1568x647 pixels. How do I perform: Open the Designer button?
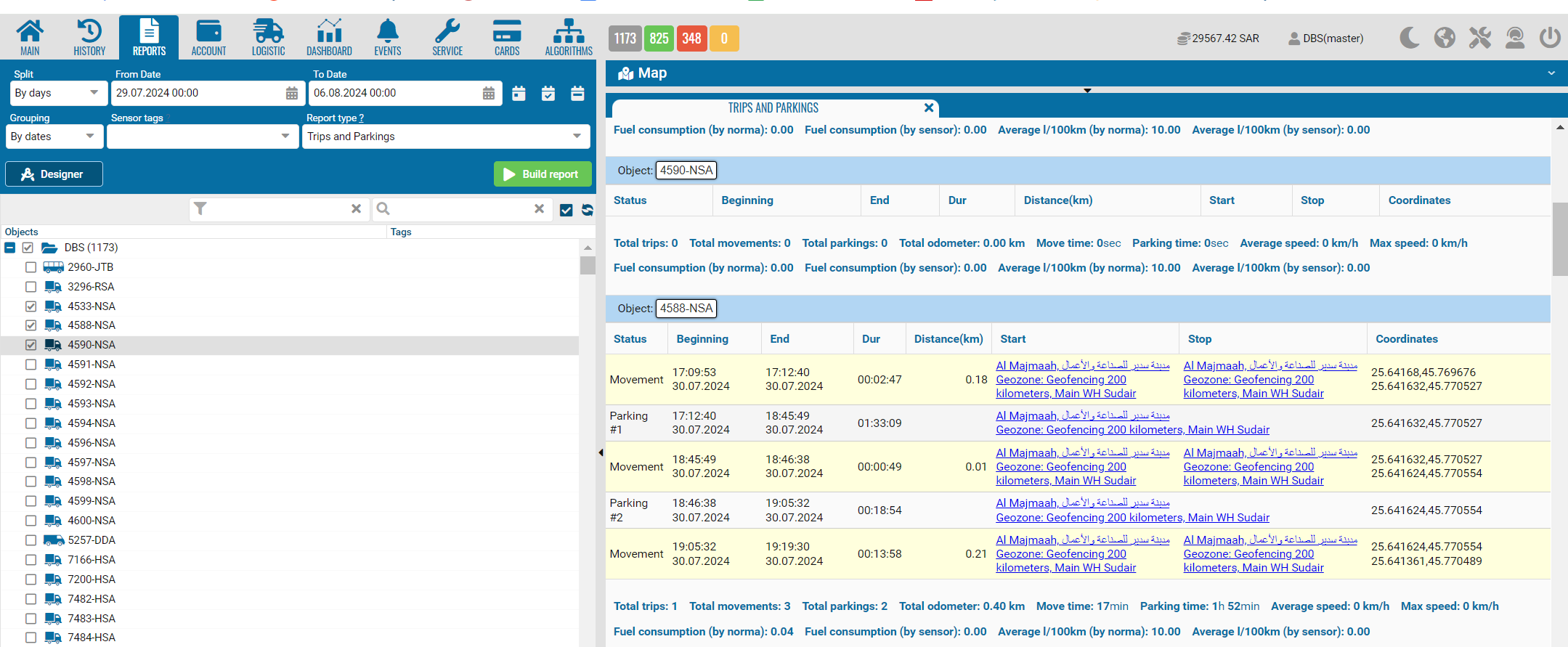pyautogui.click(x=54, y=174)
